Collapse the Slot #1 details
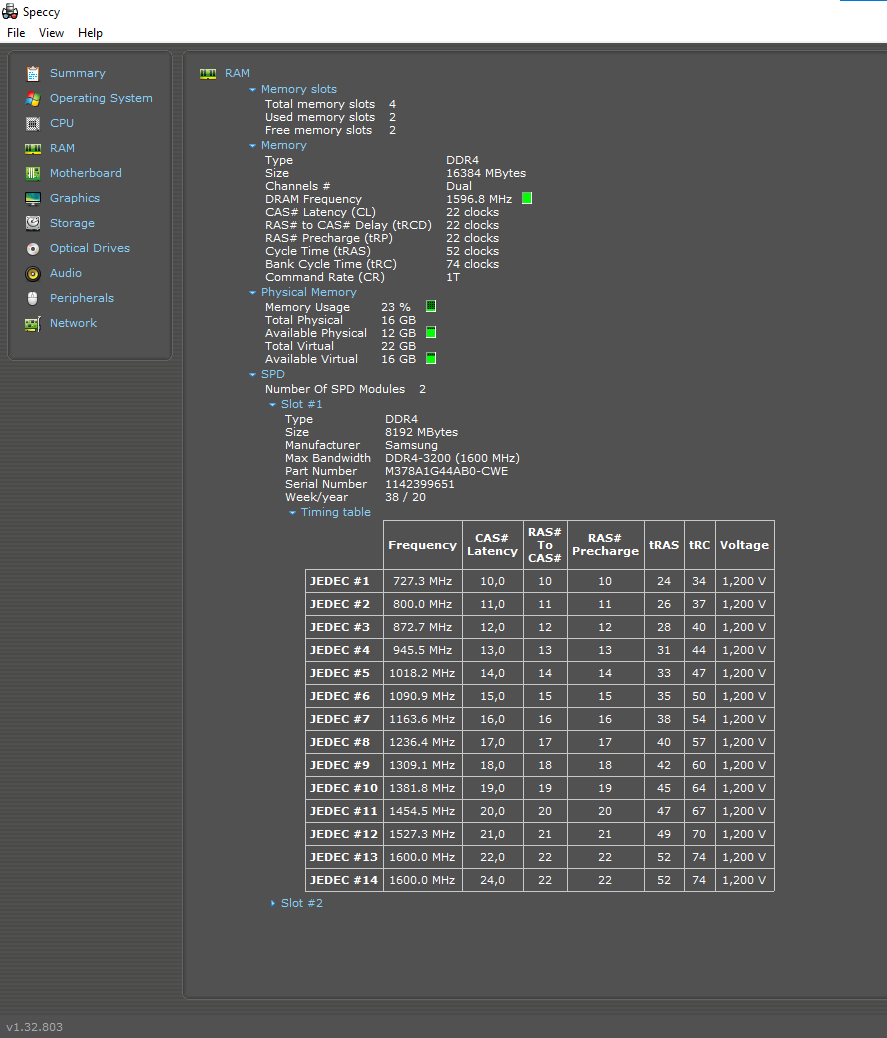Image resolution: width=887 pixels, height=1038 pixels. tap(272, 404)
